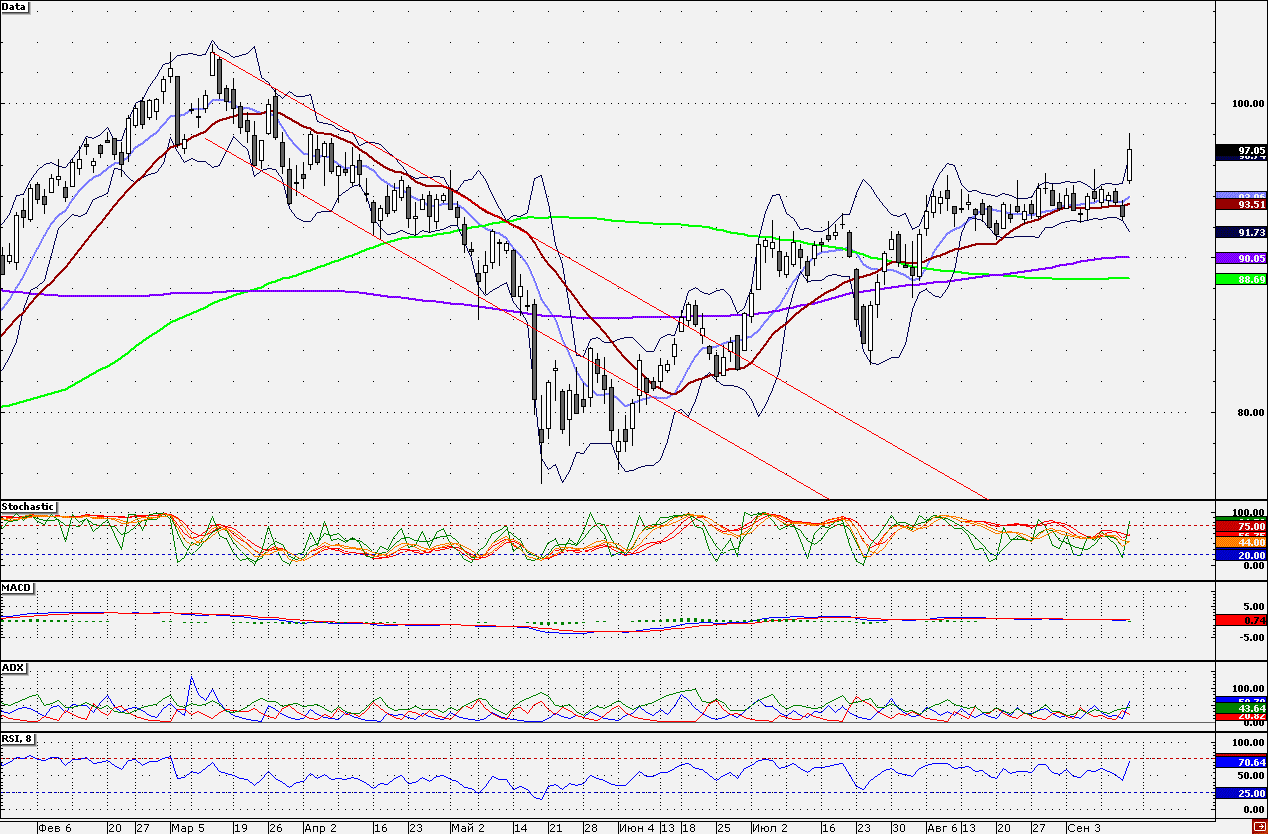Click the green 43.64 ADX value tag

pyautogui.click(x=1241, y=708)
